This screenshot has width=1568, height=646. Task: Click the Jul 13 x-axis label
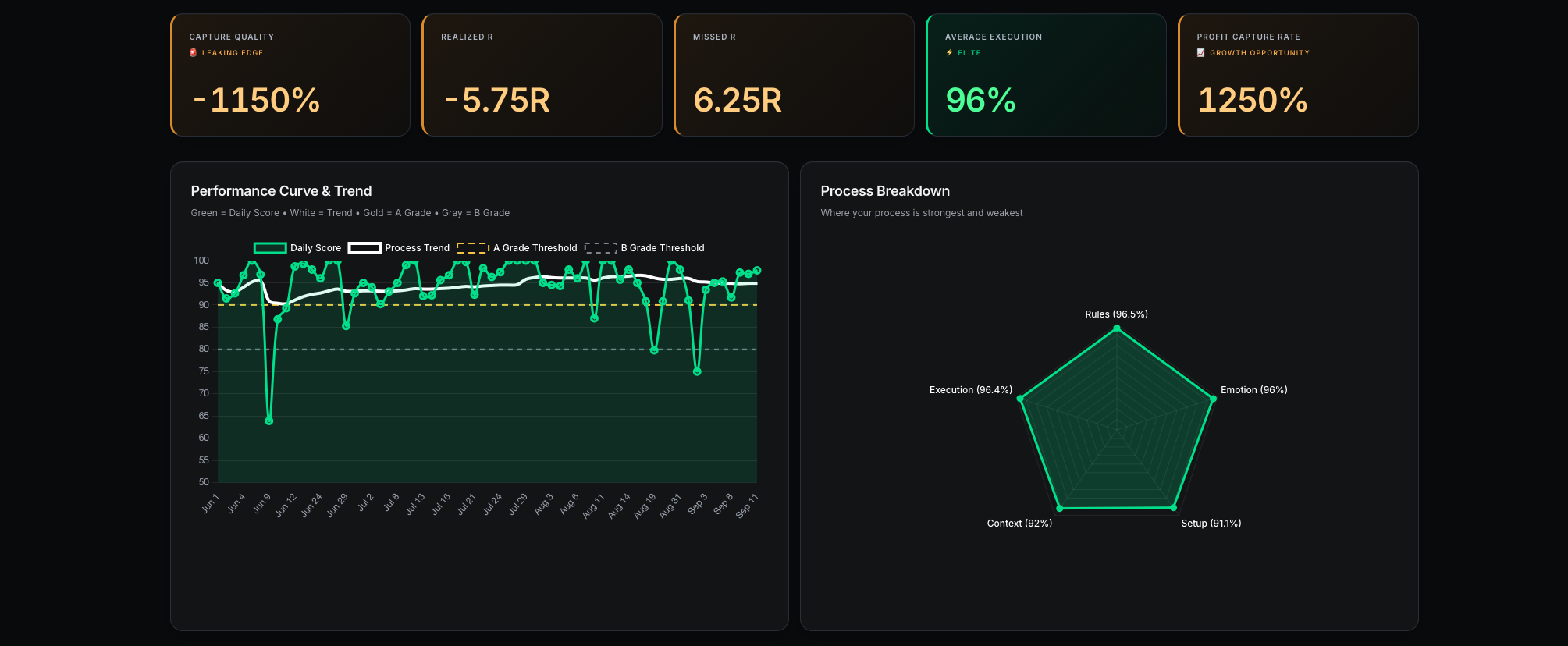pos(415,504)
